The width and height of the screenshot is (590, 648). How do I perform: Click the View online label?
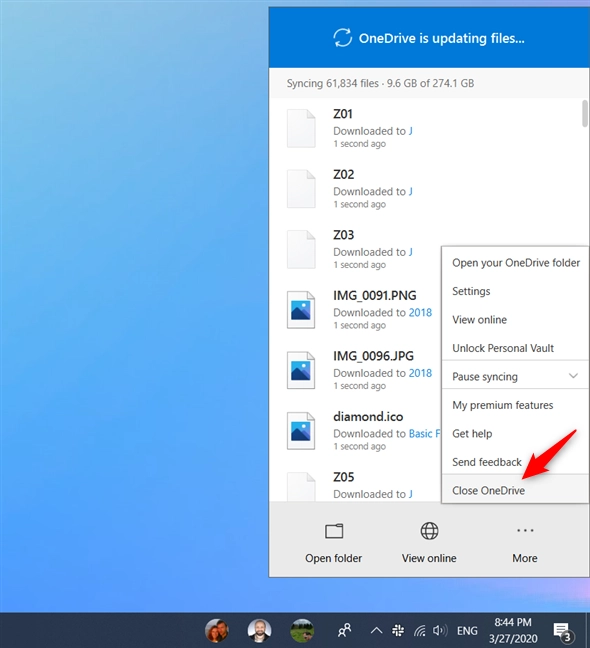point(429,558)
